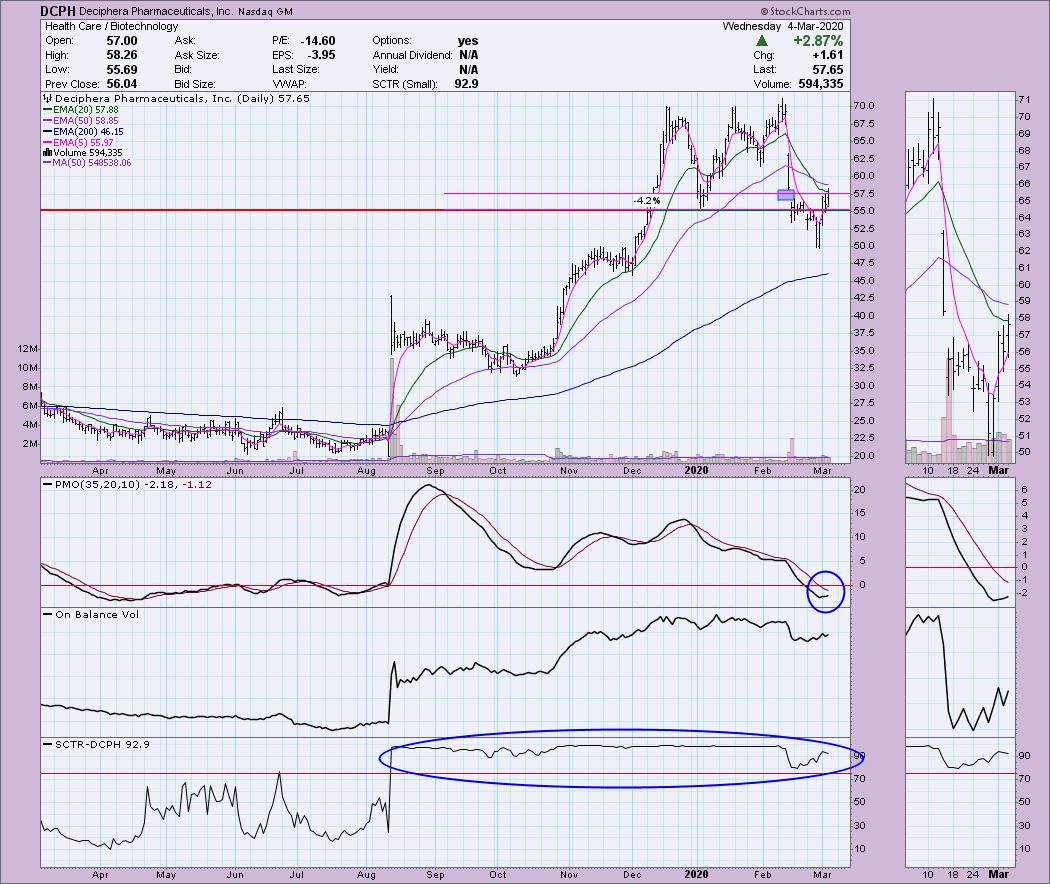Click the Deciphera Pharmaceuticals, Inc. company name header
The image size is (1050, 884).
coord(156,11)
